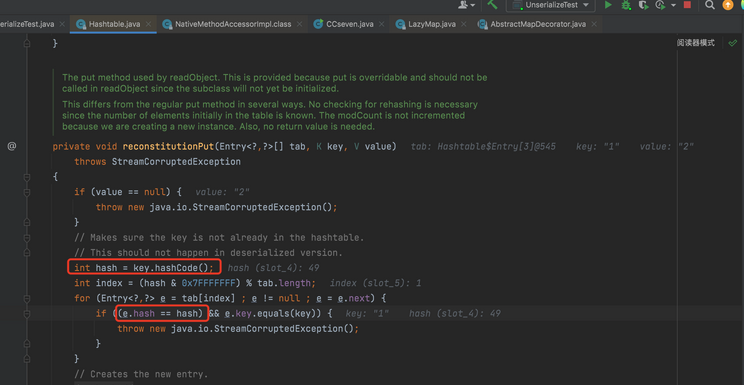The height and width of the screenshot is (385, 744).
Task: Click the 'int hash = key.hashCode();' line
Action: click(x=144, y=268)
